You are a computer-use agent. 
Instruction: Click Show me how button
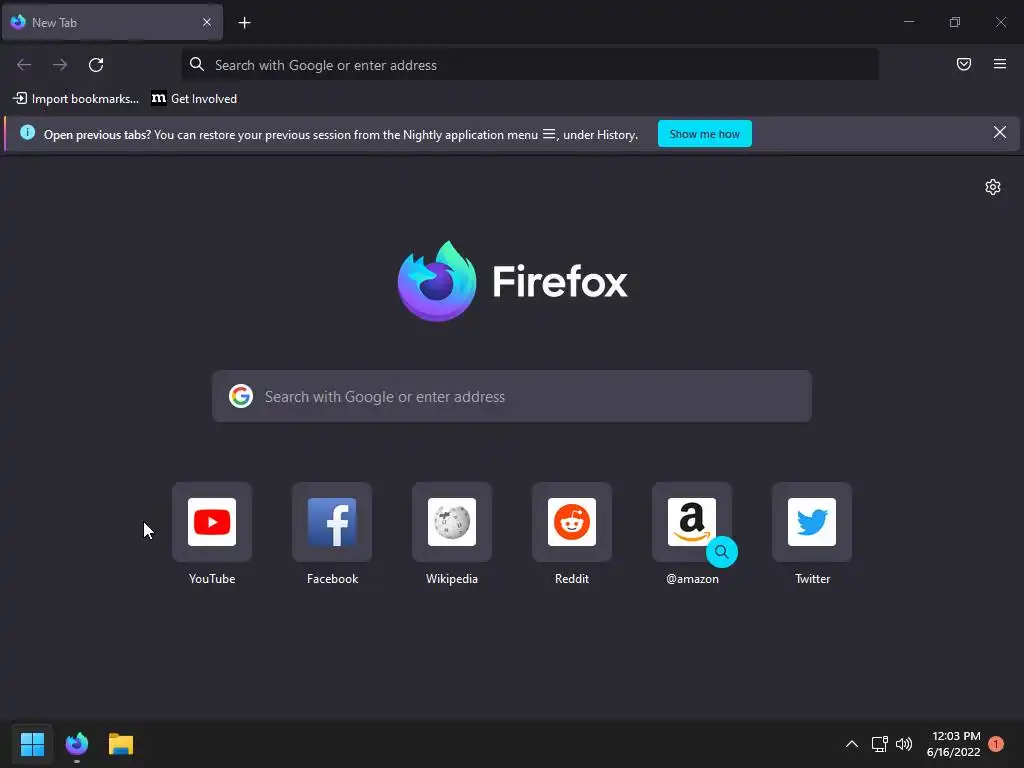pyautogui.click(x=705, y=134)
